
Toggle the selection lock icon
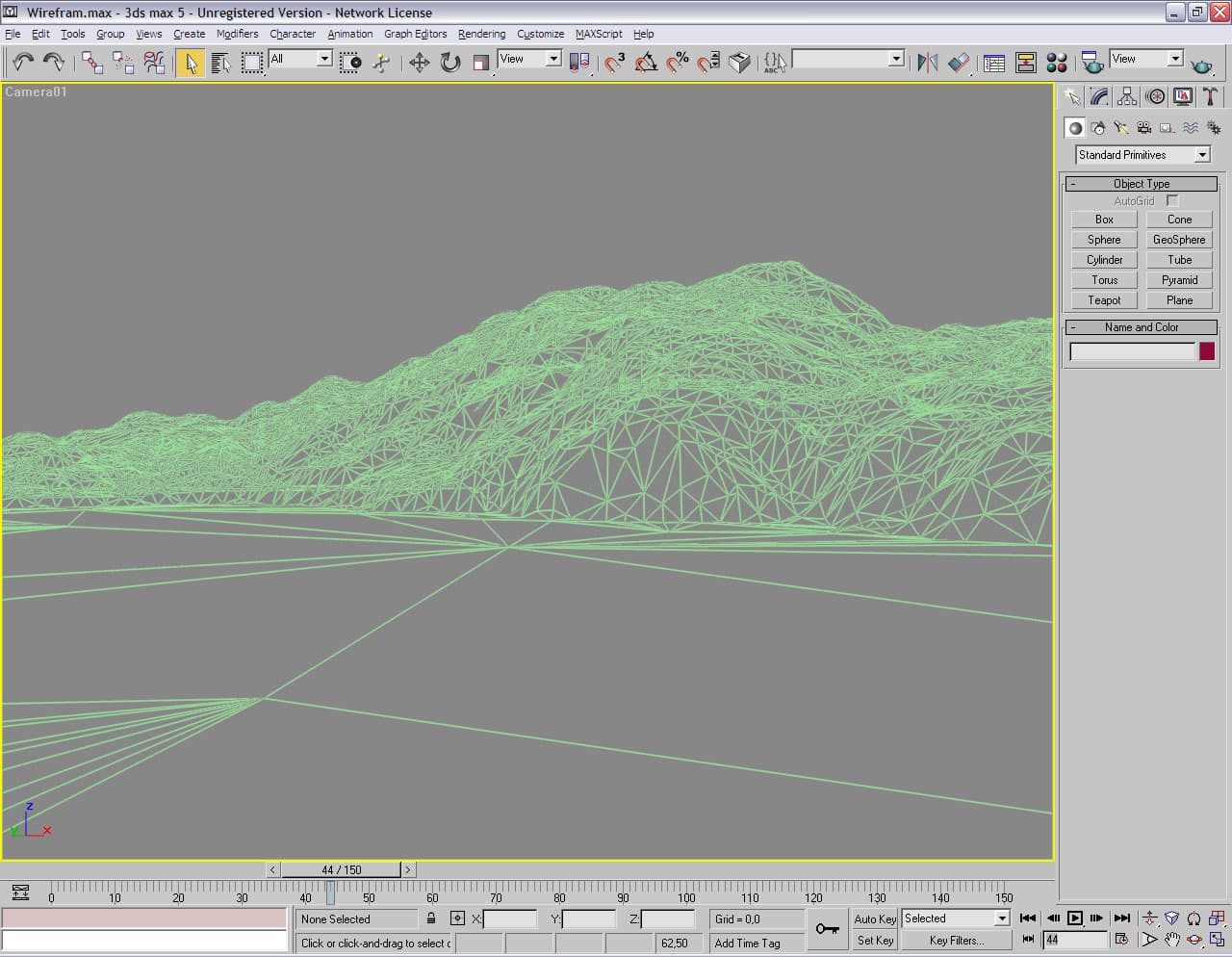pos(431,918)
